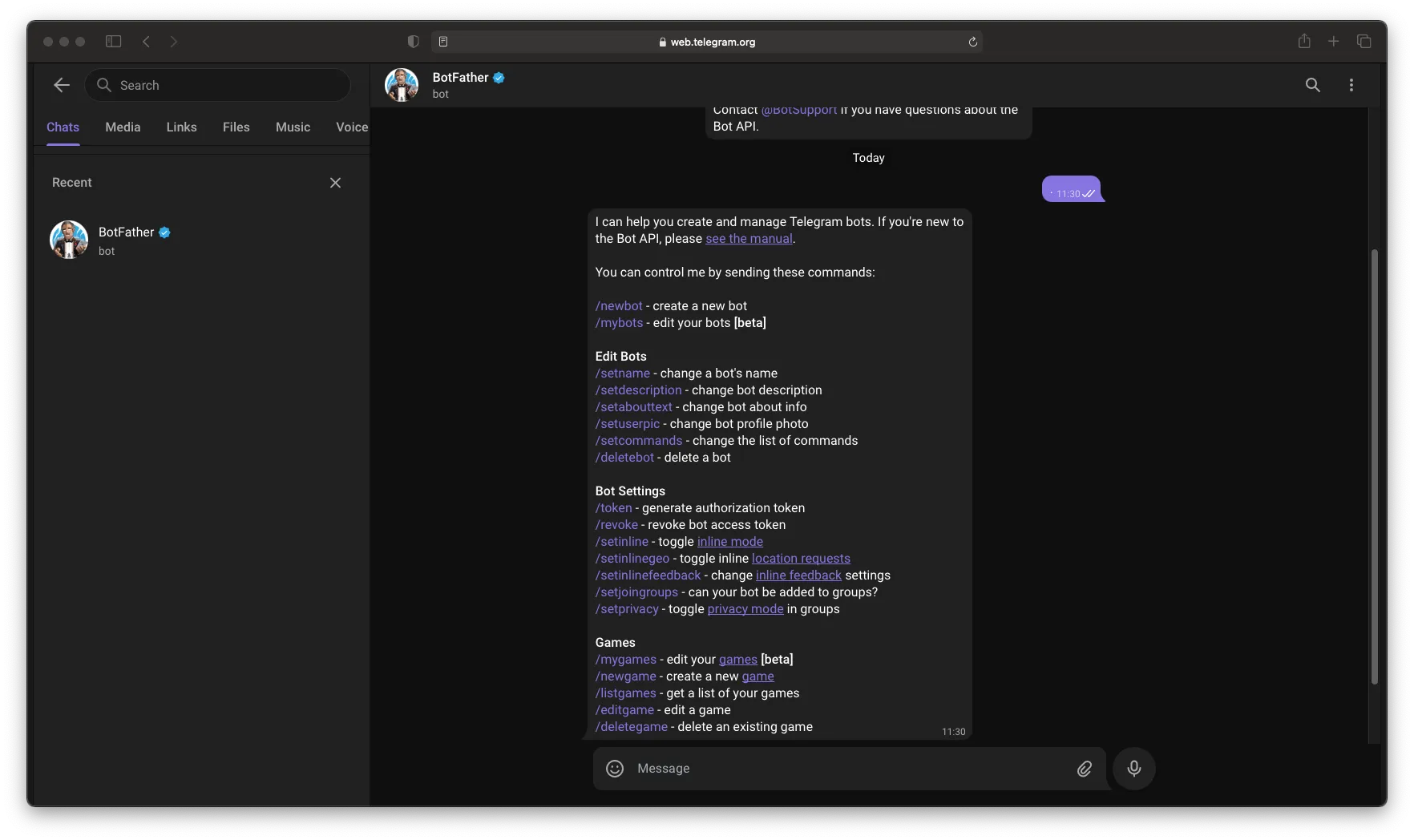Open BotFather in Recent list

[x=200, y=240]
